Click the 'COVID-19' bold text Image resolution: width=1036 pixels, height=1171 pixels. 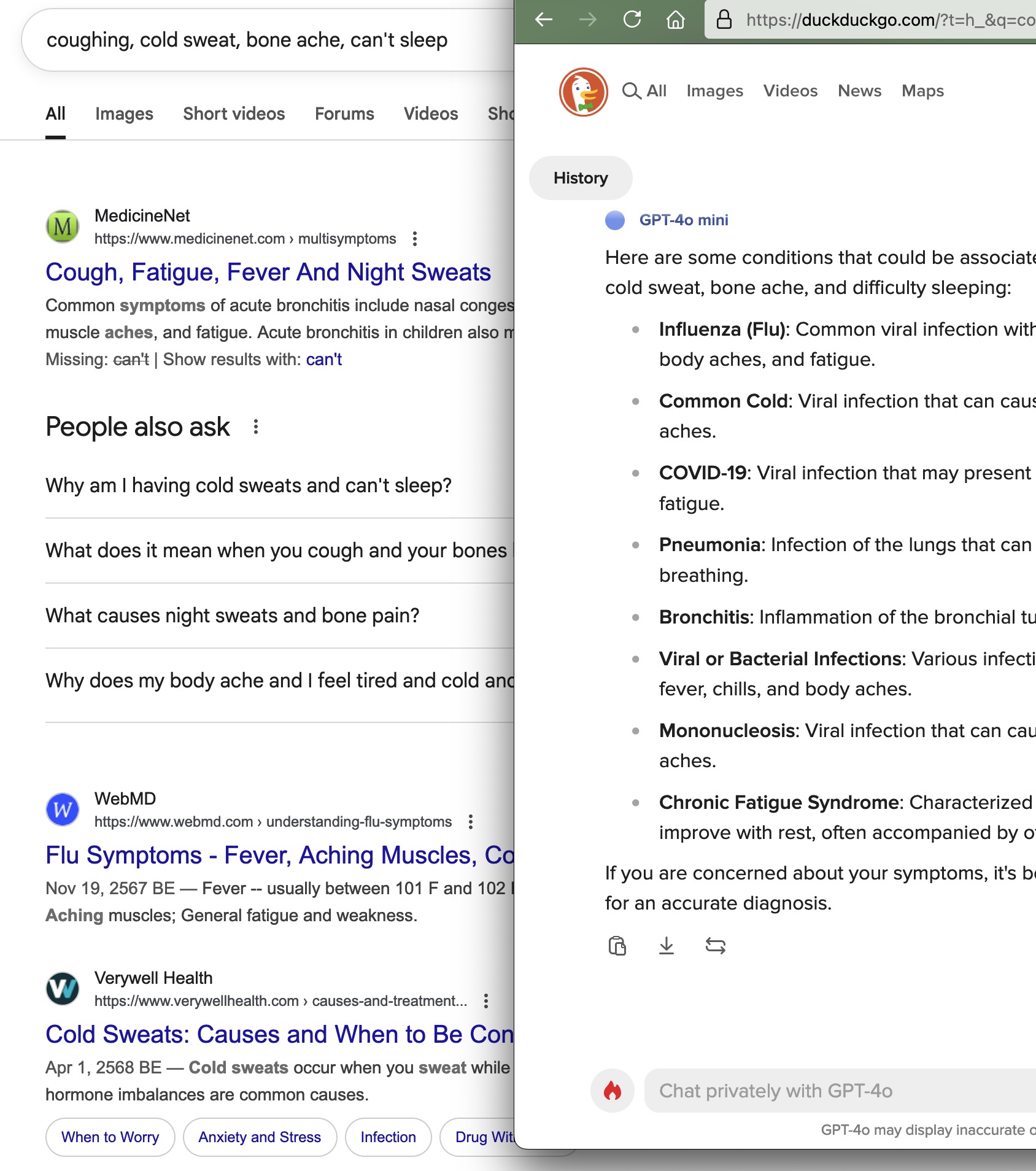(703, 473)
